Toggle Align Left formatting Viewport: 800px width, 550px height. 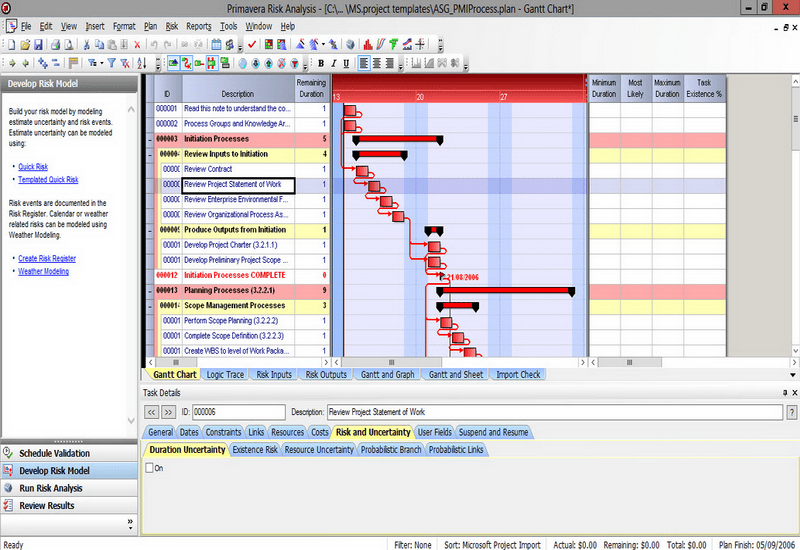(x=364, y=63)
